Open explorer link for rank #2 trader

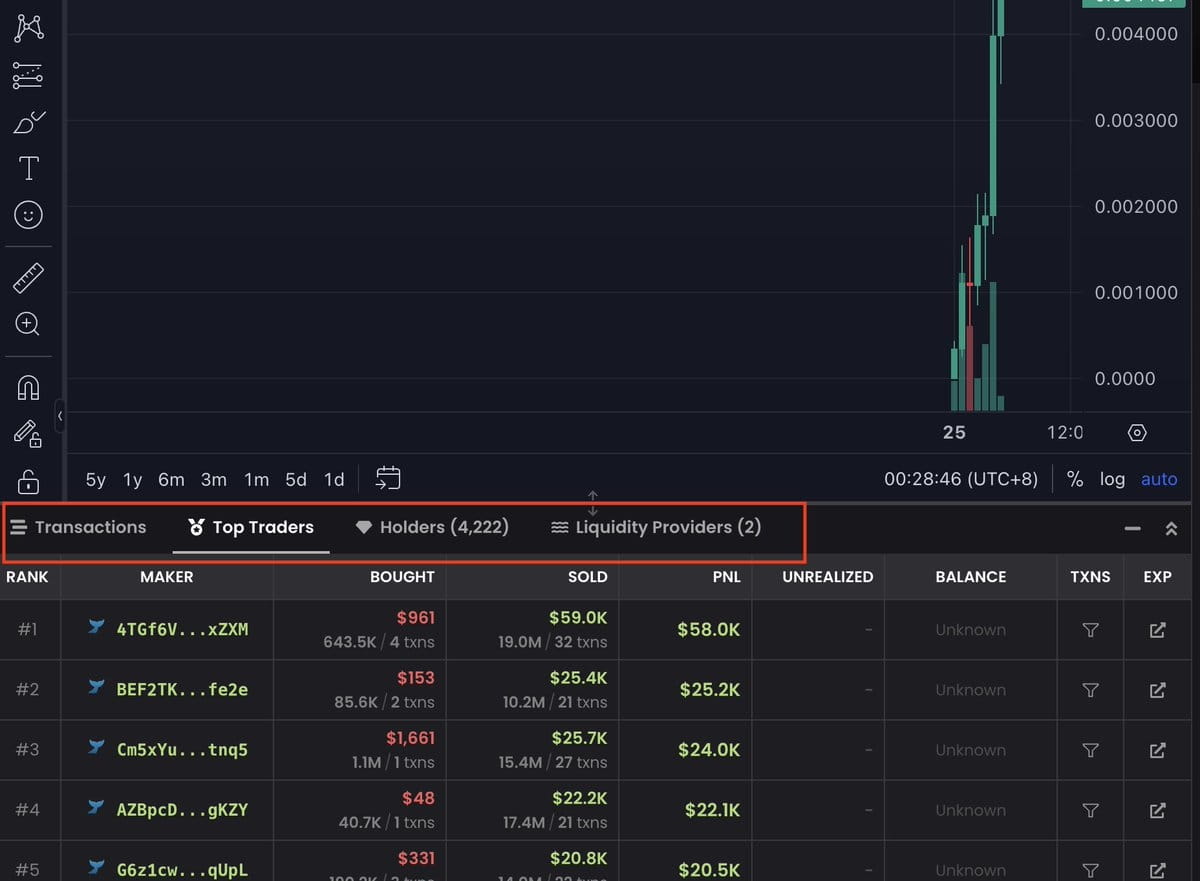[1158, 690]
